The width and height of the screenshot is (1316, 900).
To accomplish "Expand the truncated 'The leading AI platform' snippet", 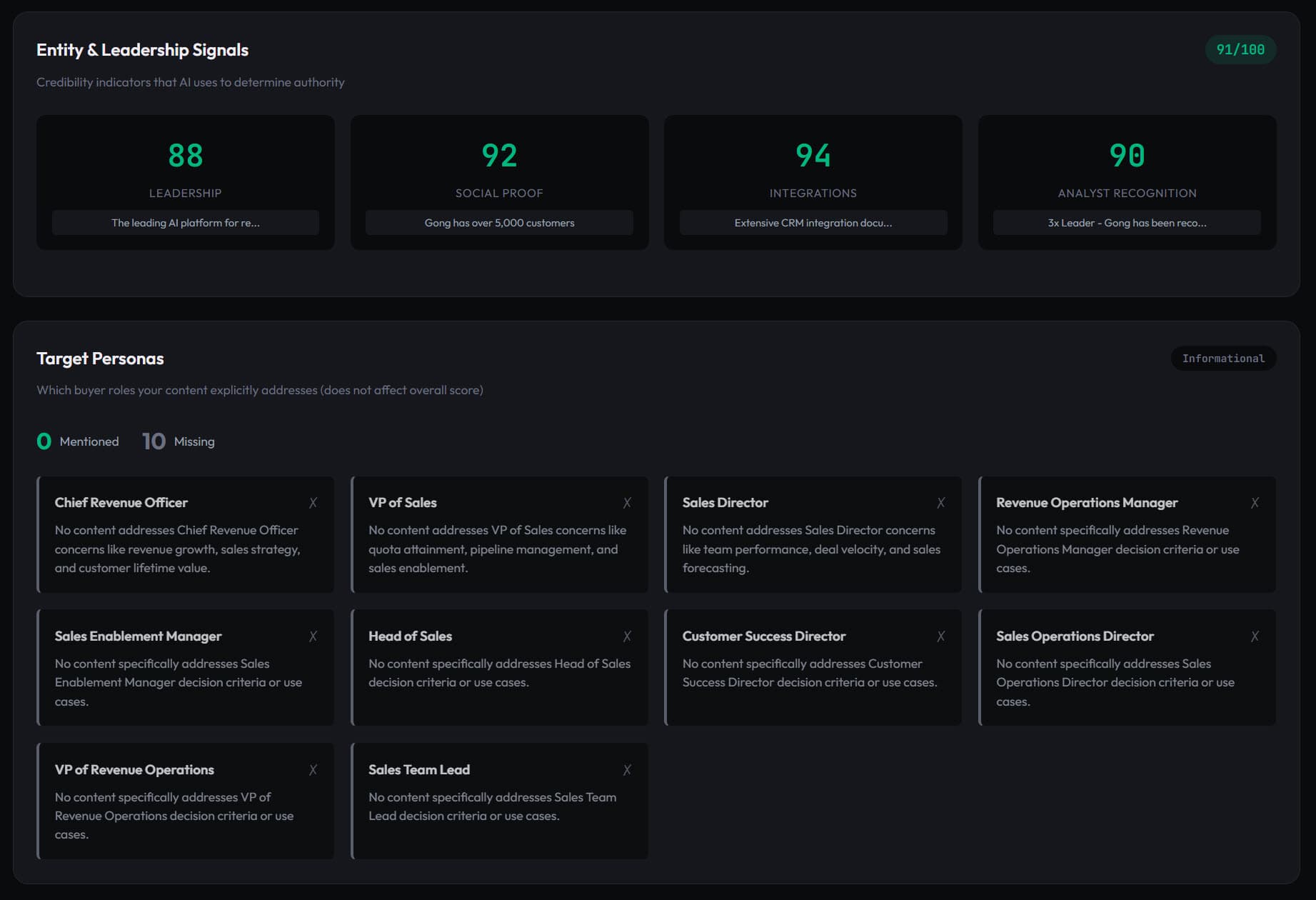I will (186, 223).
